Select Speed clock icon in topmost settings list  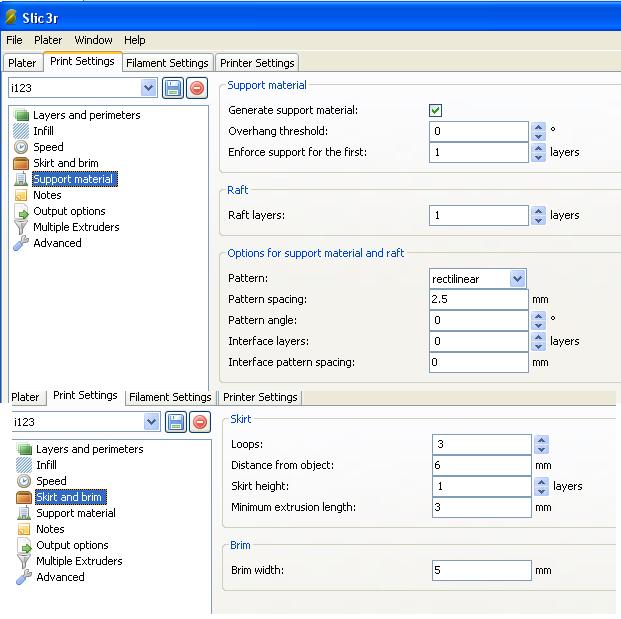(x=20, y=147)
